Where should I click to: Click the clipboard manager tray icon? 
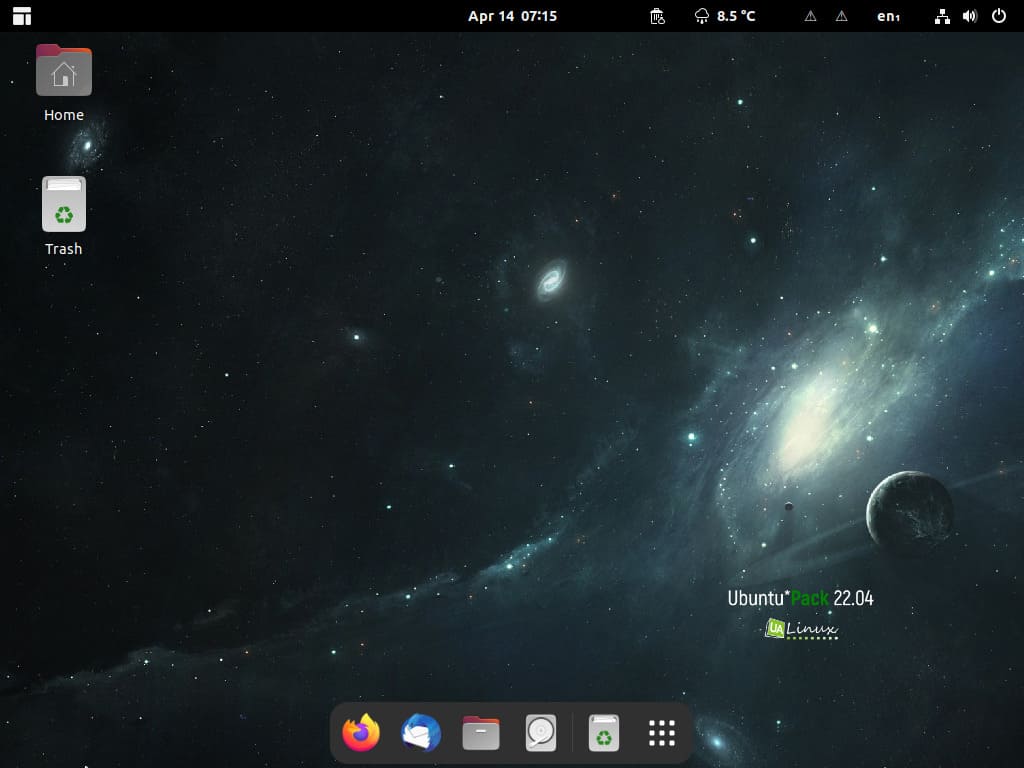tap(658, 16)
